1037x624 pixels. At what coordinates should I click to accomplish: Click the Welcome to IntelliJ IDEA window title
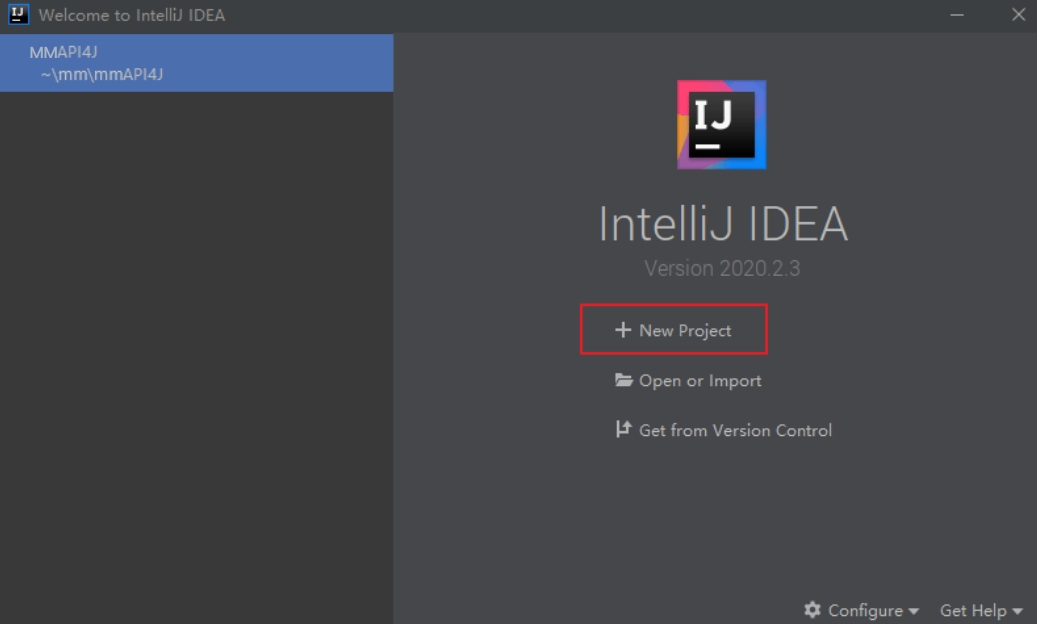[132, 15]
